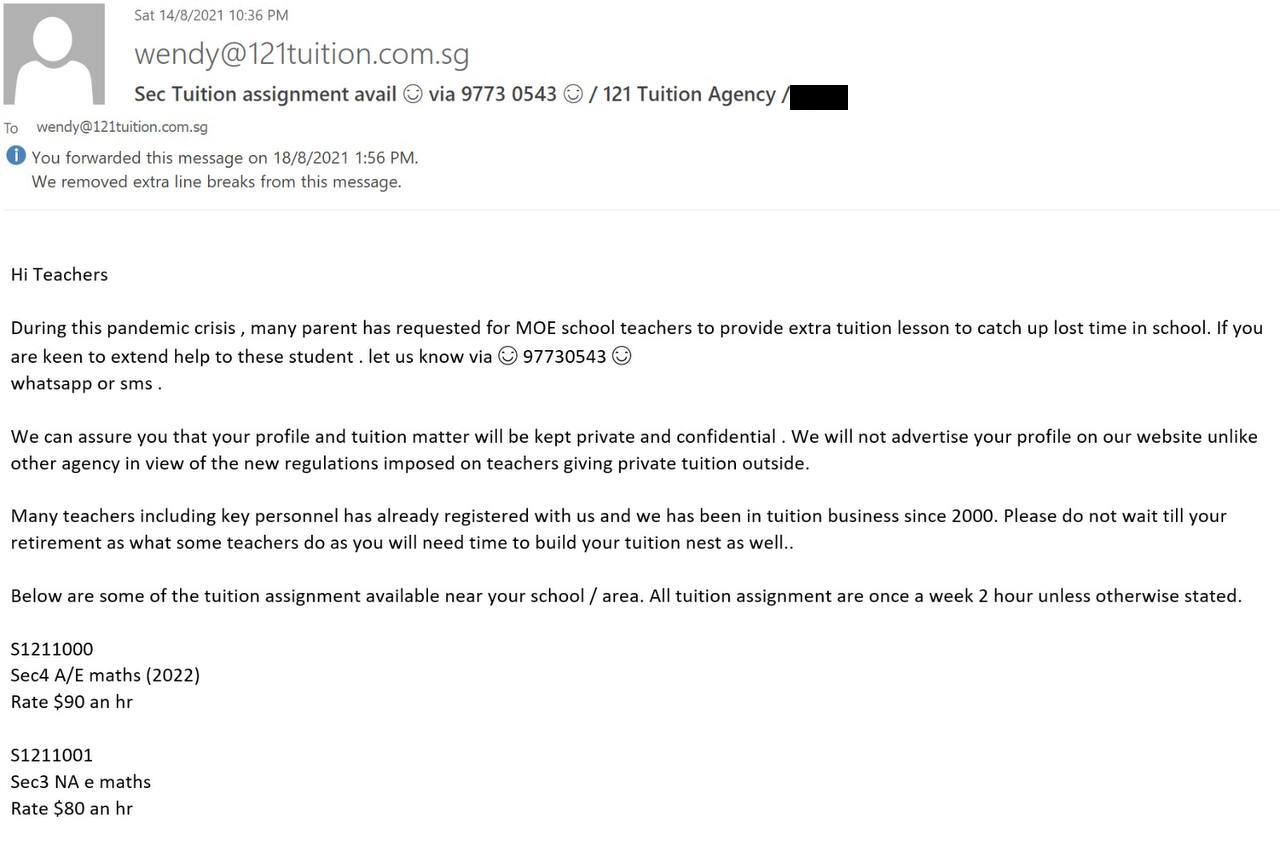
Task: Click the 'Rate $90 an hr' line
Action: coord(72,702)
